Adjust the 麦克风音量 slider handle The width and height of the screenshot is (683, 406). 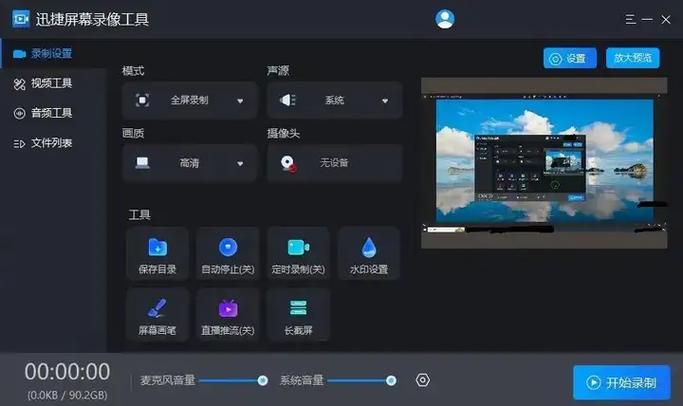click(263, 381)
